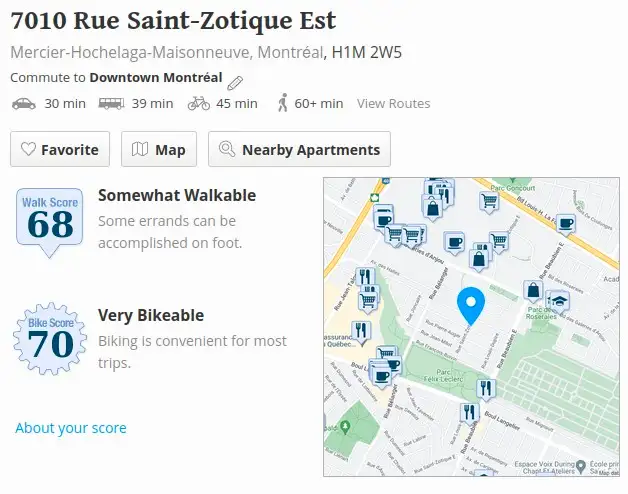Open the About your score link
Screen dimensions: 628x494
tap(71, 428)
